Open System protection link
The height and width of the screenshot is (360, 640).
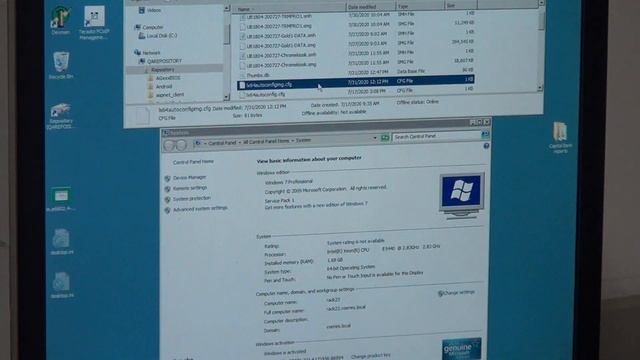pyautogui.click(x=192, y=198)
